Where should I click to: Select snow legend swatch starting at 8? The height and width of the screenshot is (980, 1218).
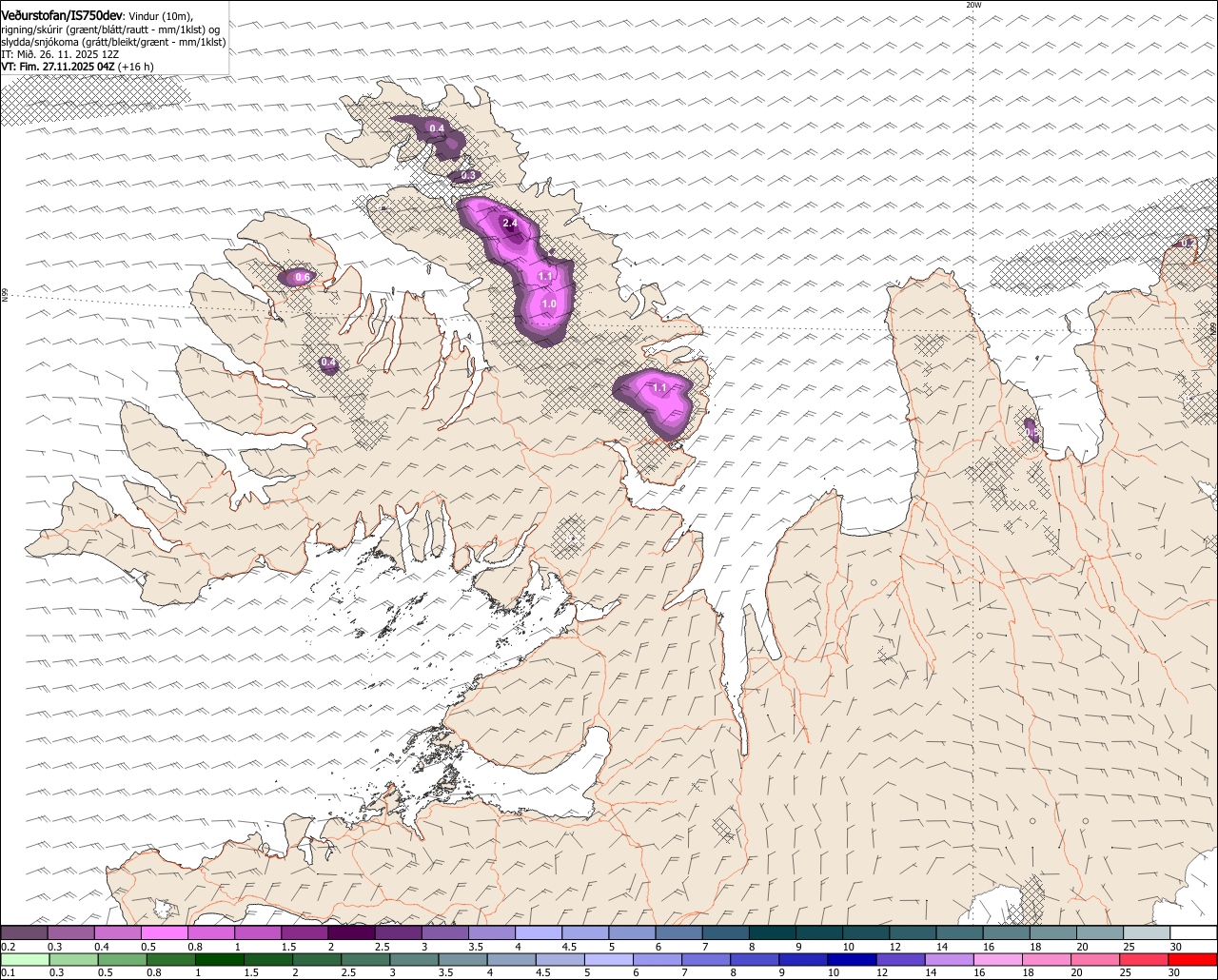772,932
